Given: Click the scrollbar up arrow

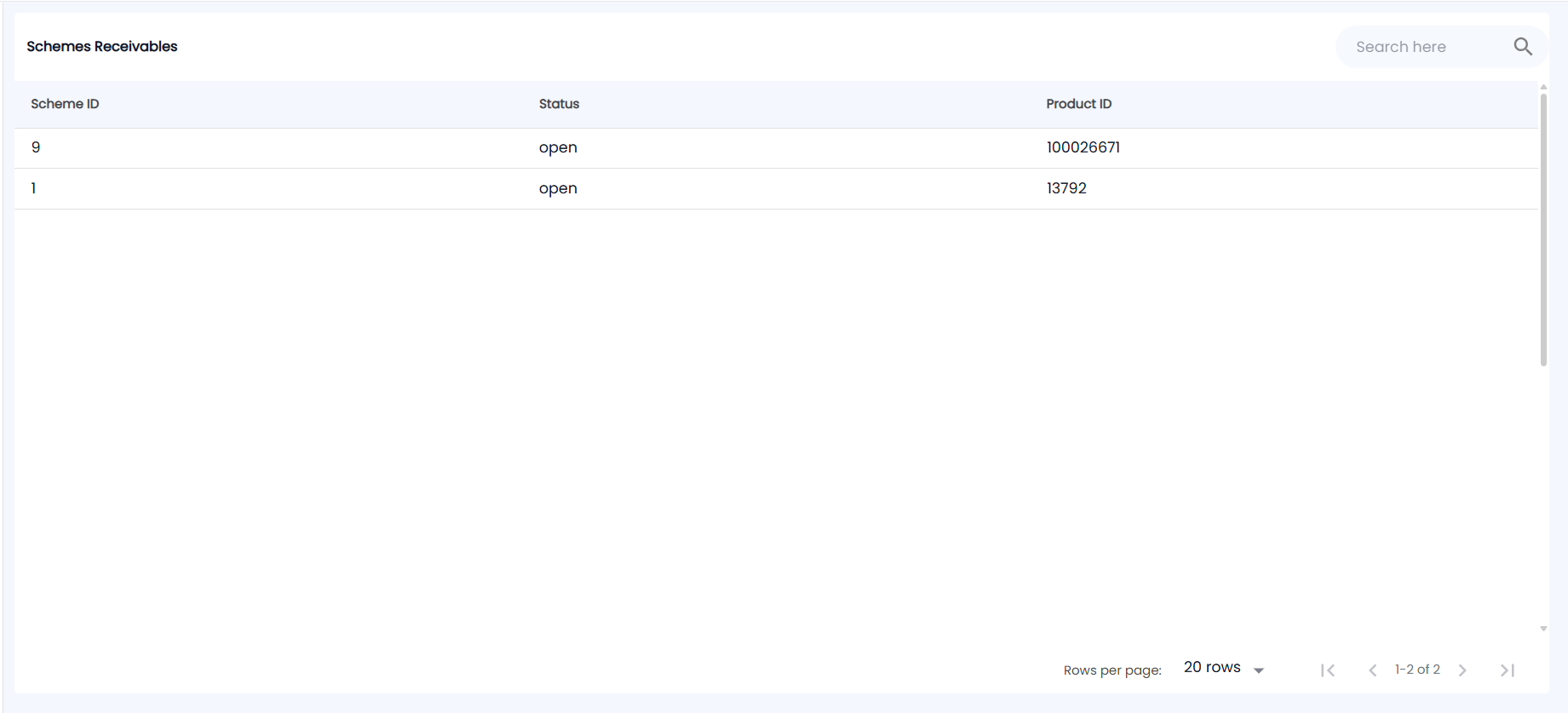Looking at the screenshot, I should 1543,87.
